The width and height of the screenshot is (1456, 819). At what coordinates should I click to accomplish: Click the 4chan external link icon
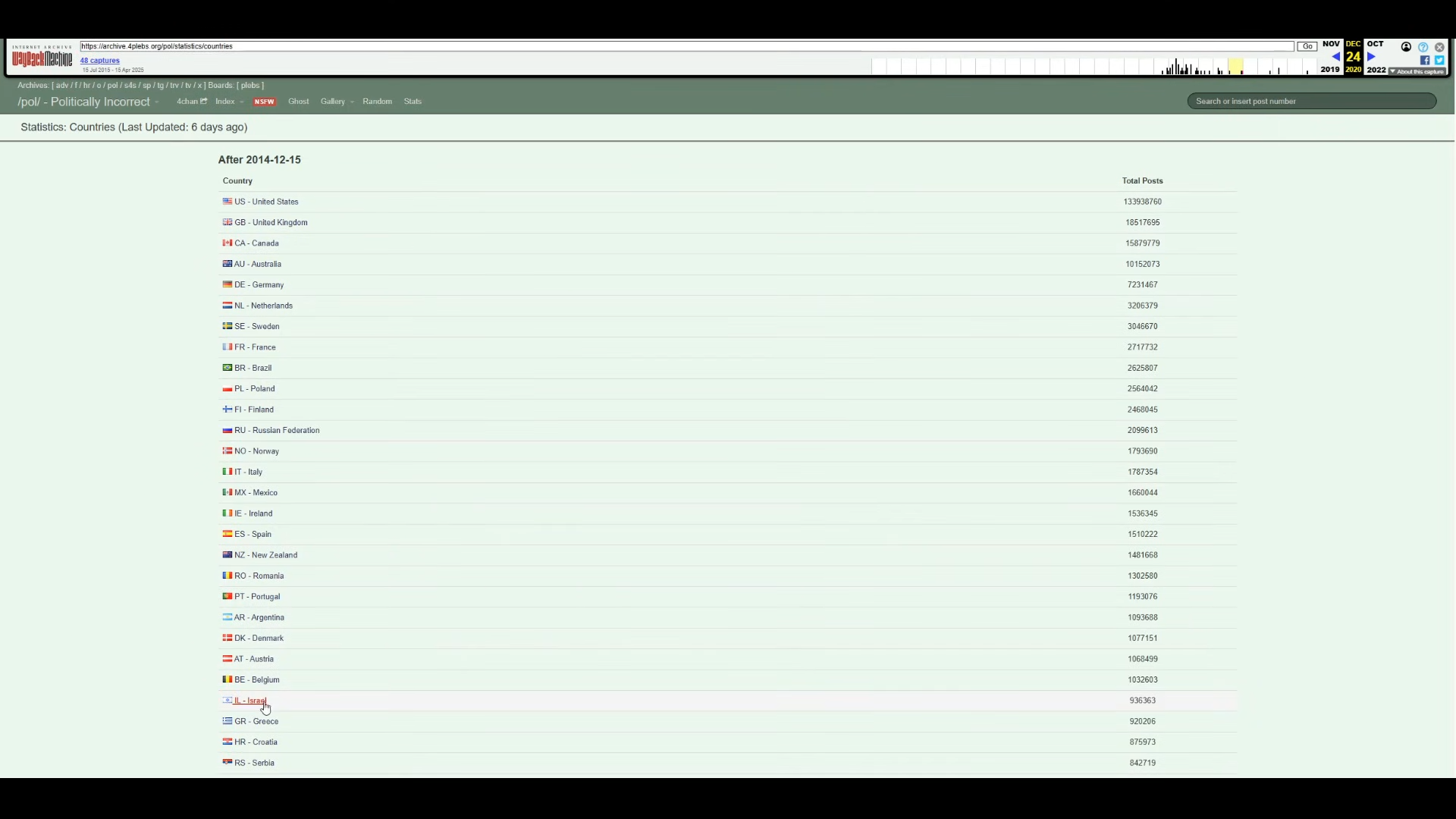(203, 102)
